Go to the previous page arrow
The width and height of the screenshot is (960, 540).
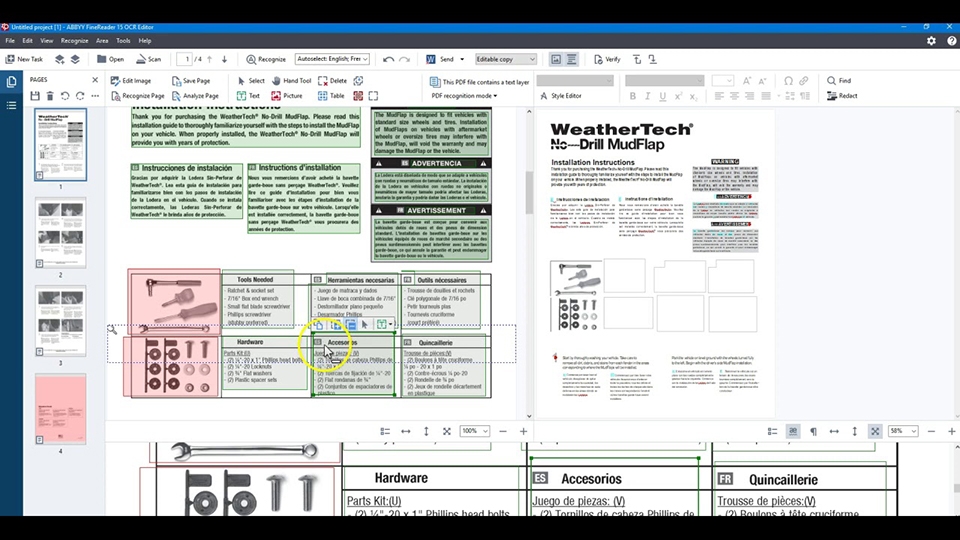click(x=209, y=59)
